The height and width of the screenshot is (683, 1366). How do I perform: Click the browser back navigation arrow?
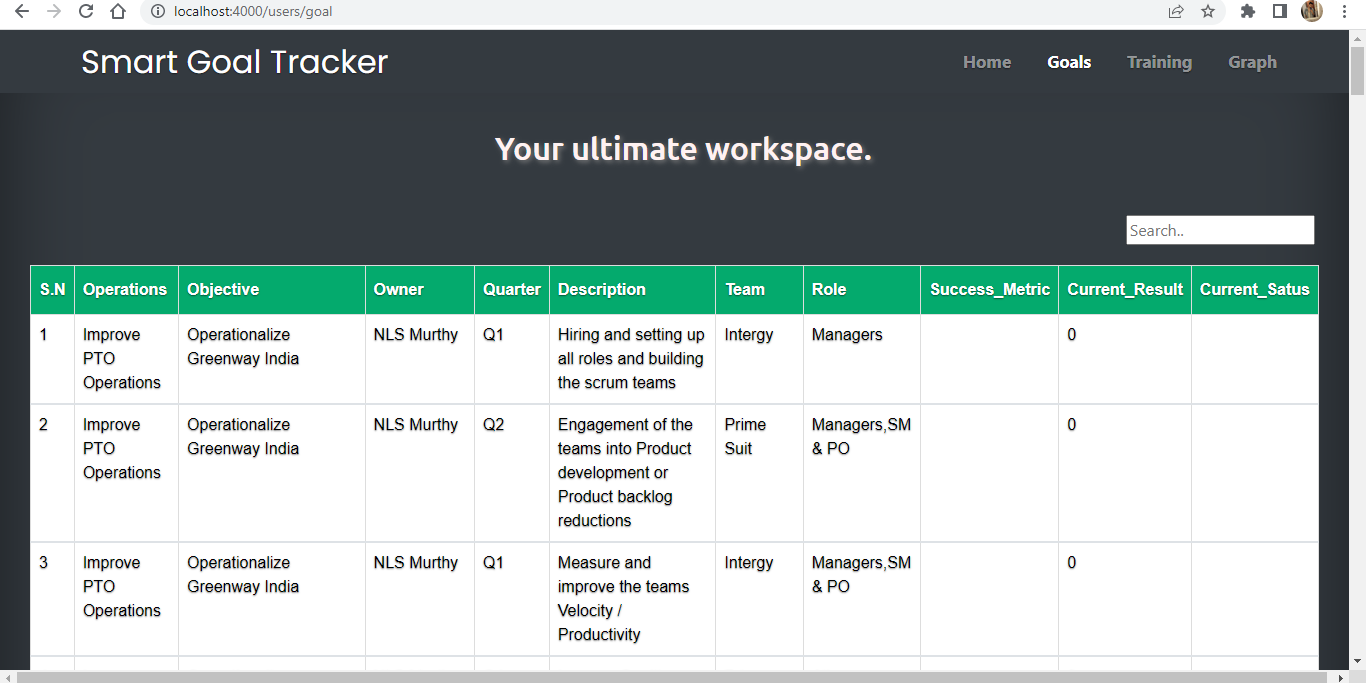[x=22, y=12]
